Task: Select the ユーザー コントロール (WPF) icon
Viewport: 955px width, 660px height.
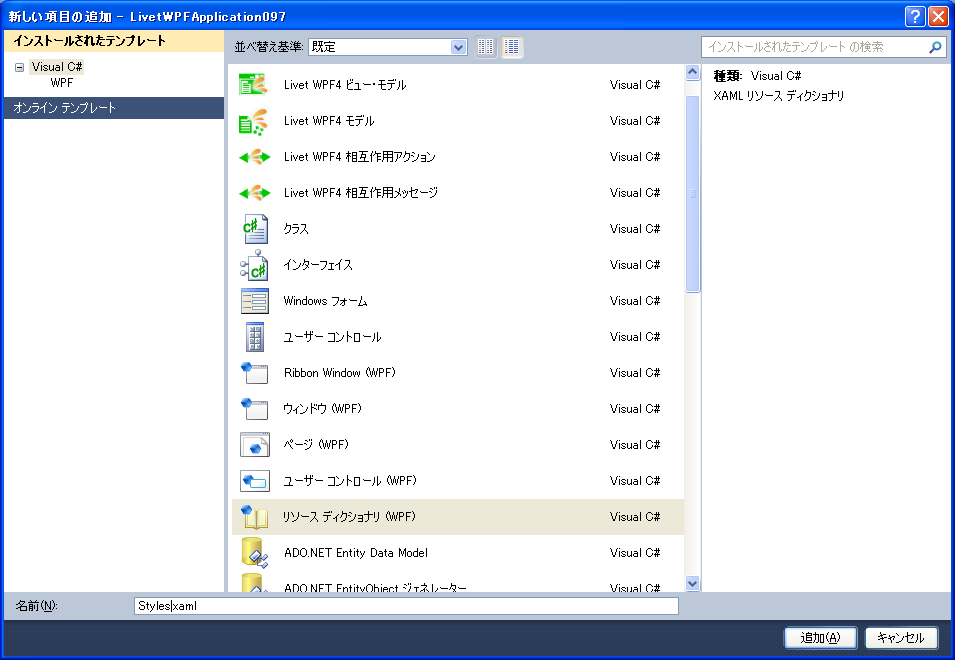Action: click(x=255, y=480)
